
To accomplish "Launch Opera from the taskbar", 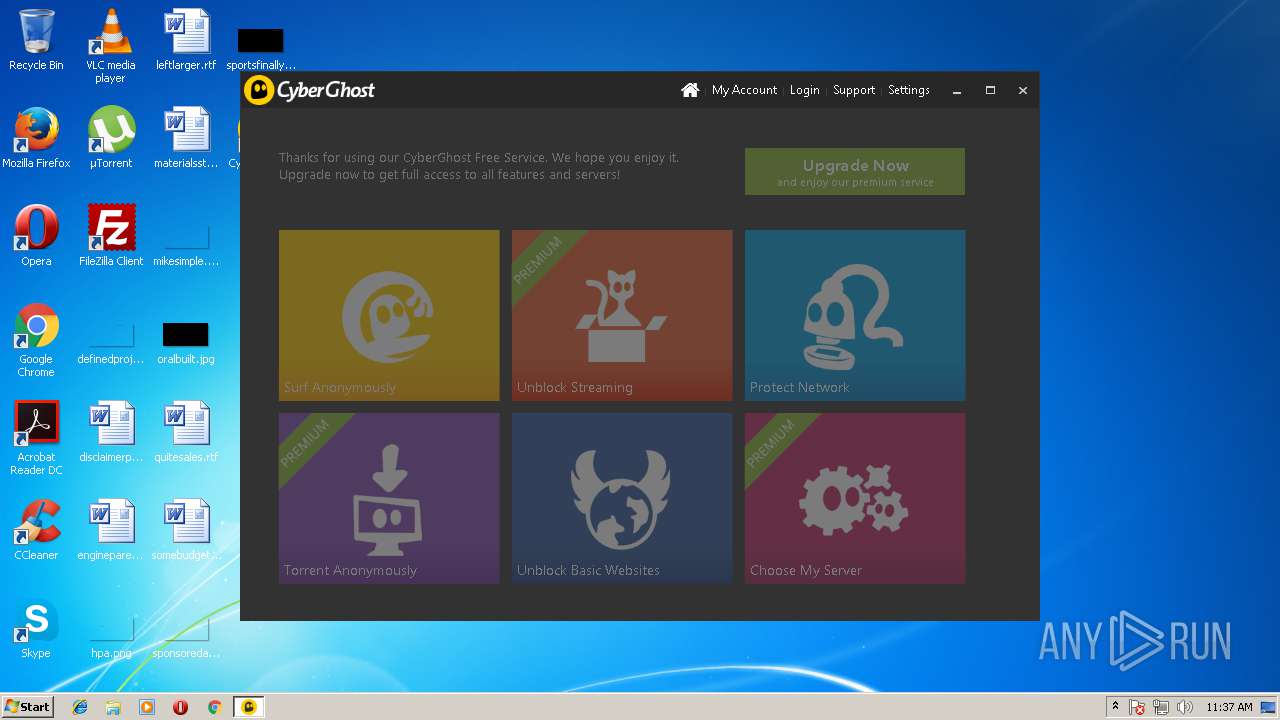I will tap(180, 707).
